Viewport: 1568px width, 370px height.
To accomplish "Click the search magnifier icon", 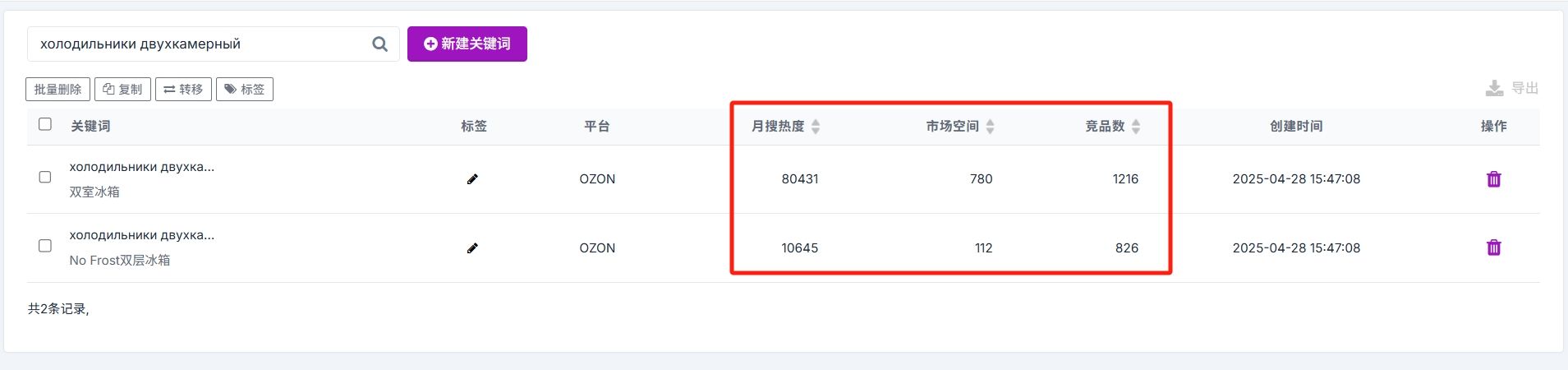I will [x=379, y=44].
